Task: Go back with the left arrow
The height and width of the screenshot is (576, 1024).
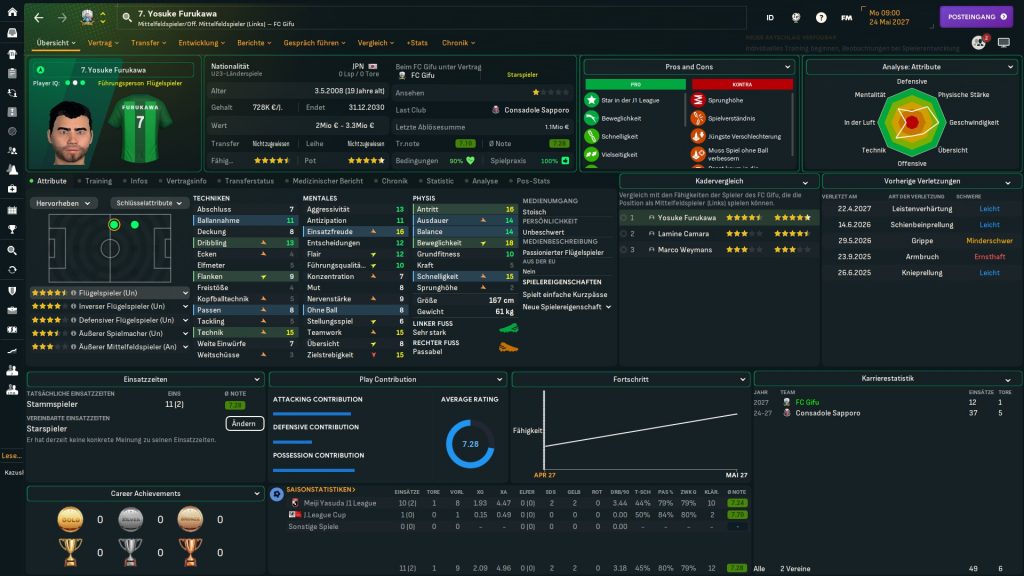Action: tap(37, 17)
